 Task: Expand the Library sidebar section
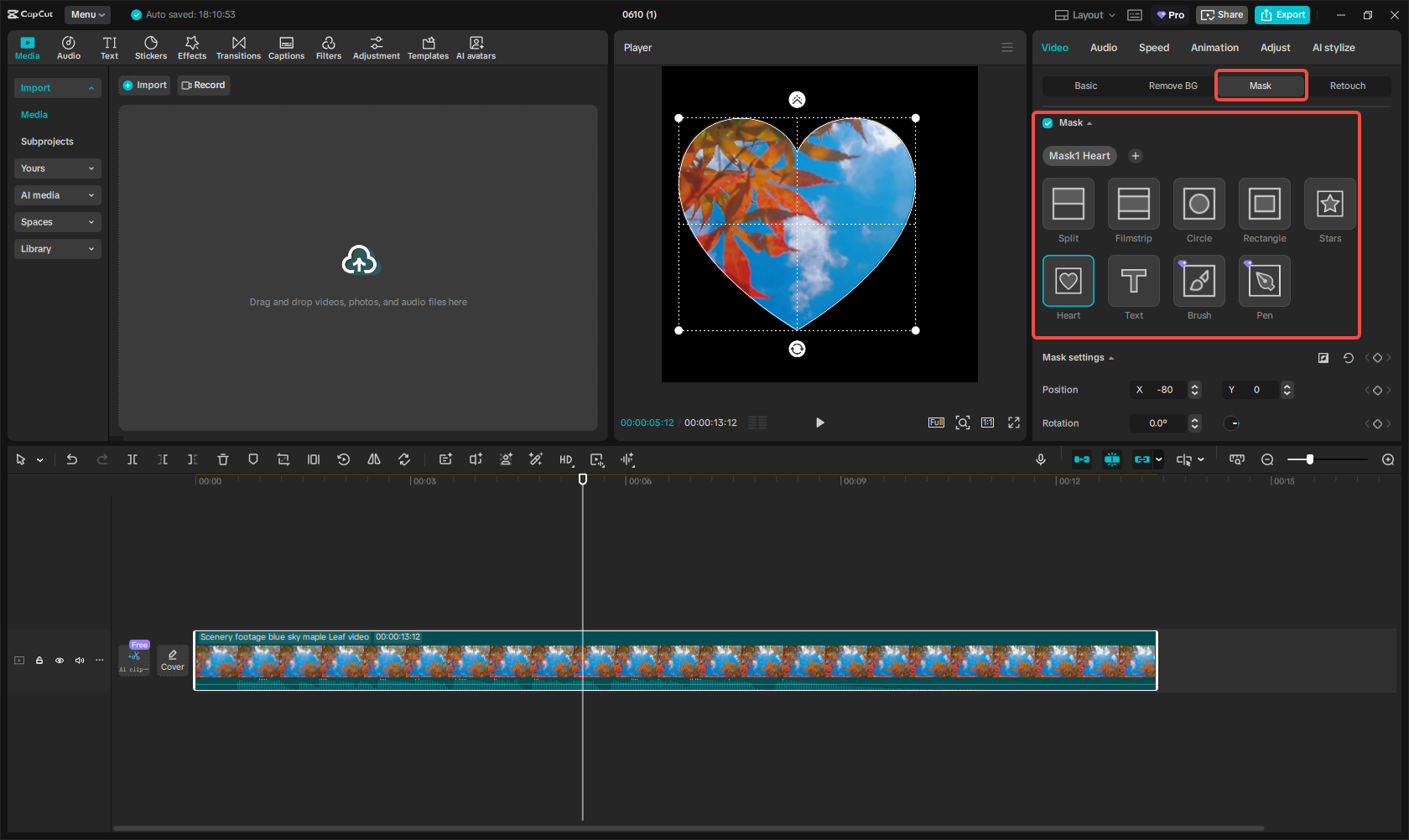[x=57, y=249]
